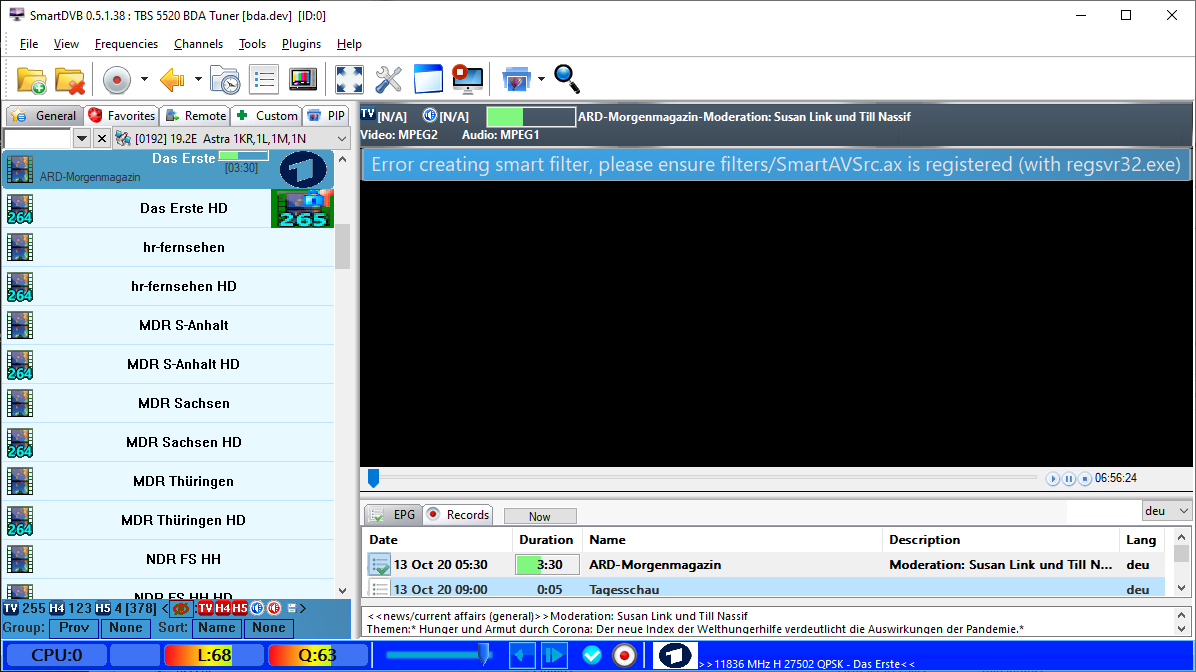
Task: Click the red record icon in bottom bar
Action: tap(624, 655)
